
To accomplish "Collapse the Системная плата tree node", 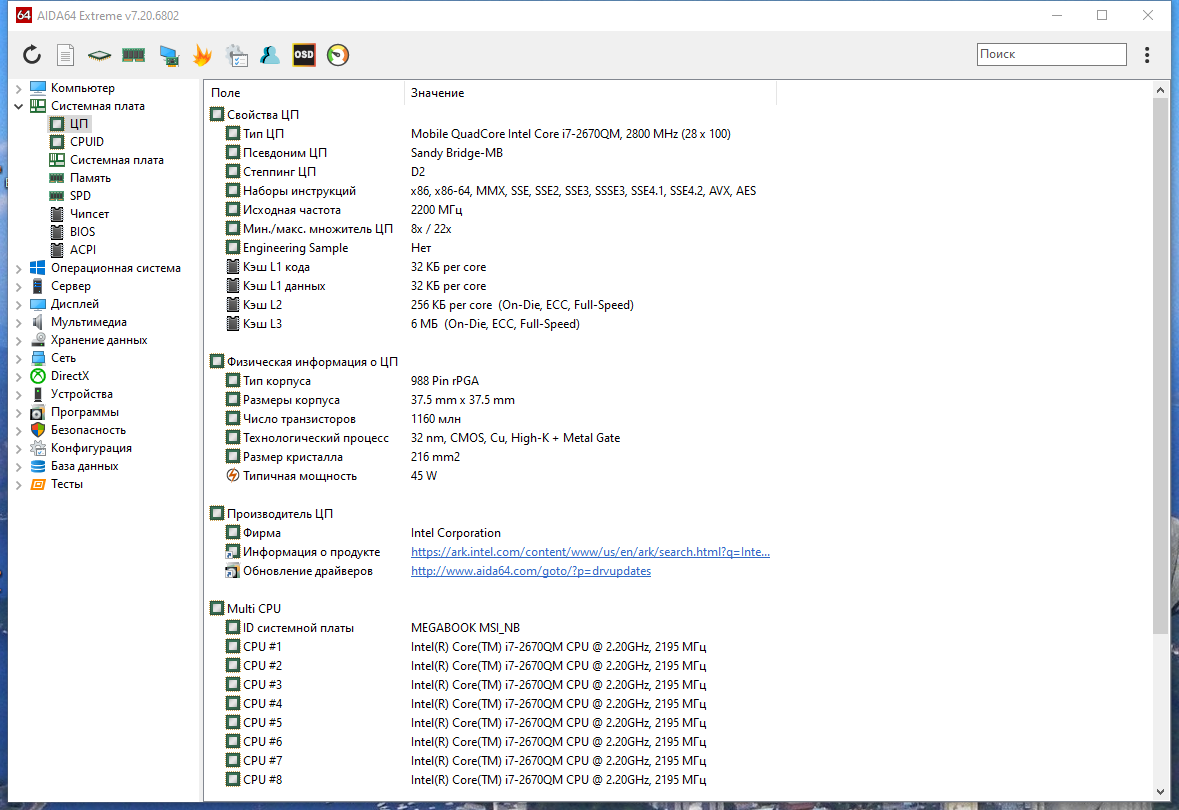I will [x=18, y=106].
